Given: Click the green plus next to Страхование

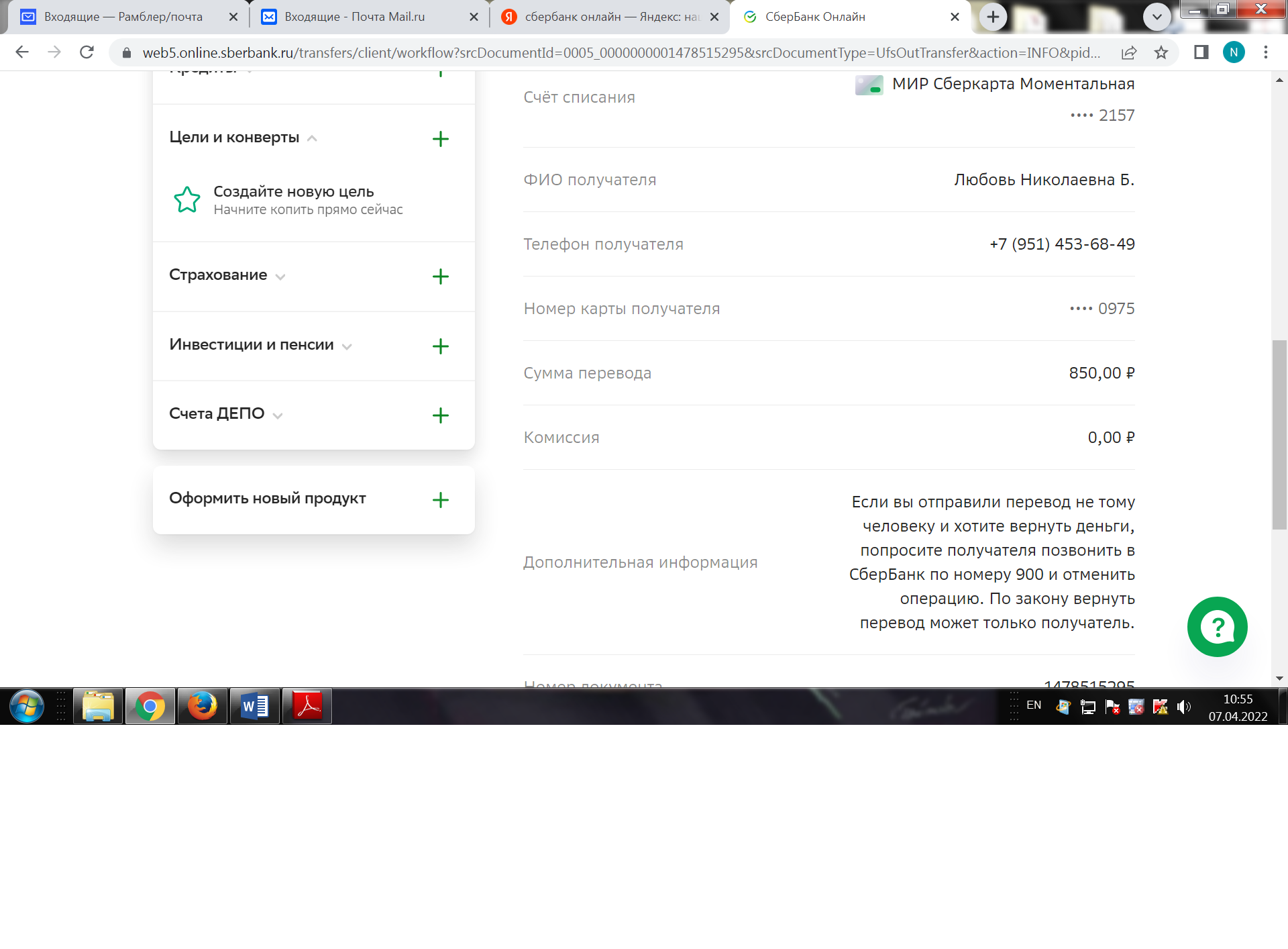Looking at the screenshot, I should [440, 277].
